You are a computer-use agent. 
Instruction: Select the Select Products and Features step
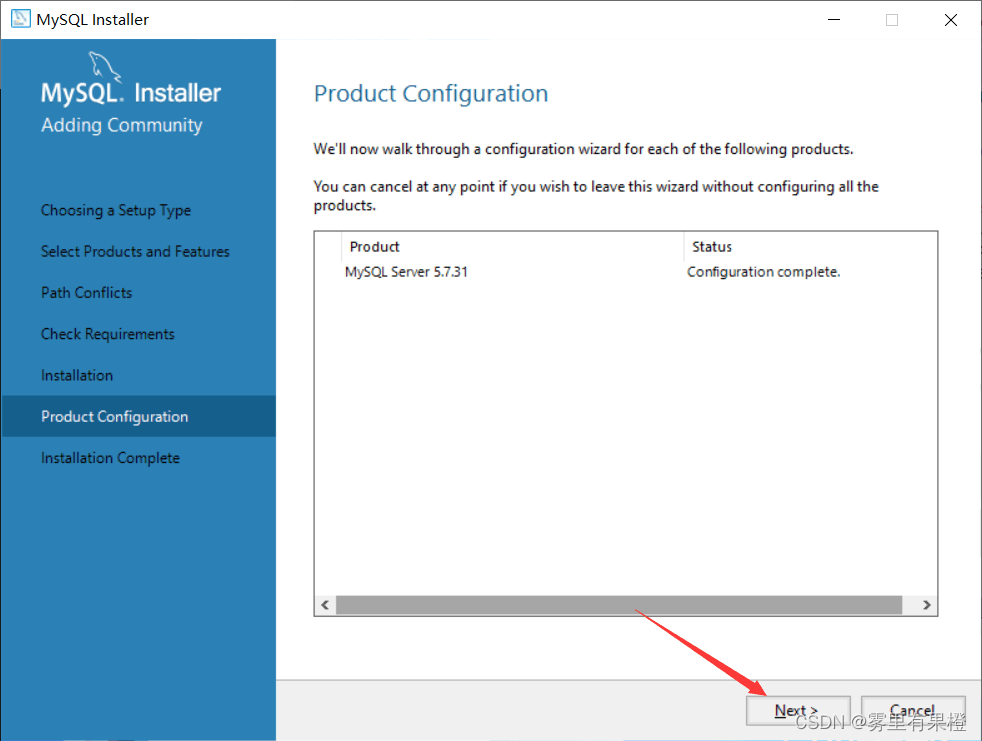[x=135, y=252]
